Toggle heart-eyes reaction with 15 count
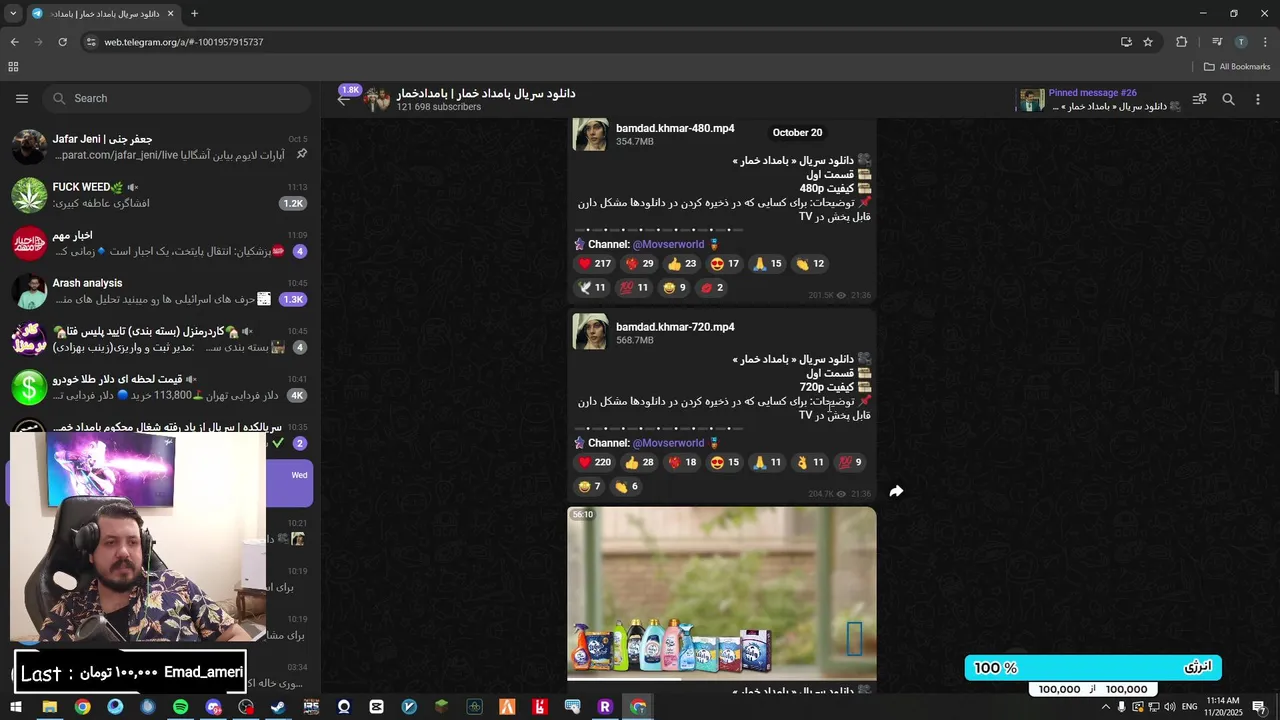 (x=724, y=462)
